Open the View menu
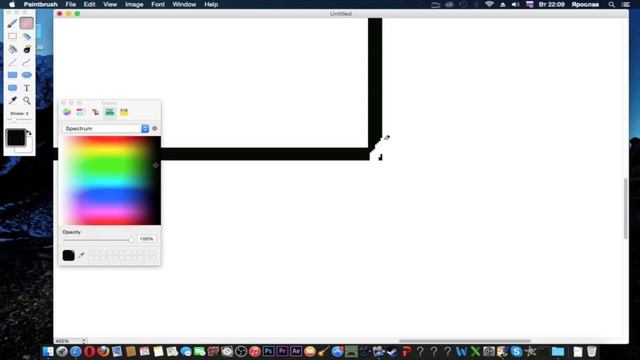The image size is (640, 360). [x=110, y=4]
